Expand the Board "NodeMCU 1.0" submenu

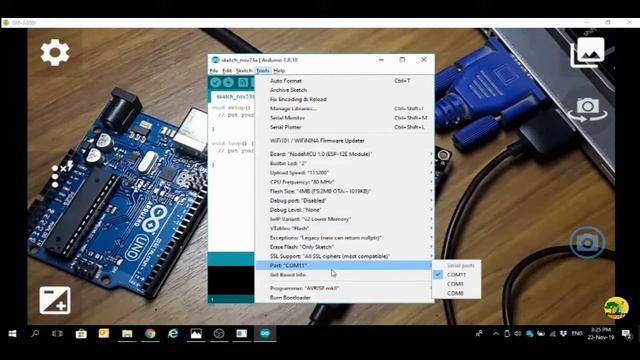[344, 154]
